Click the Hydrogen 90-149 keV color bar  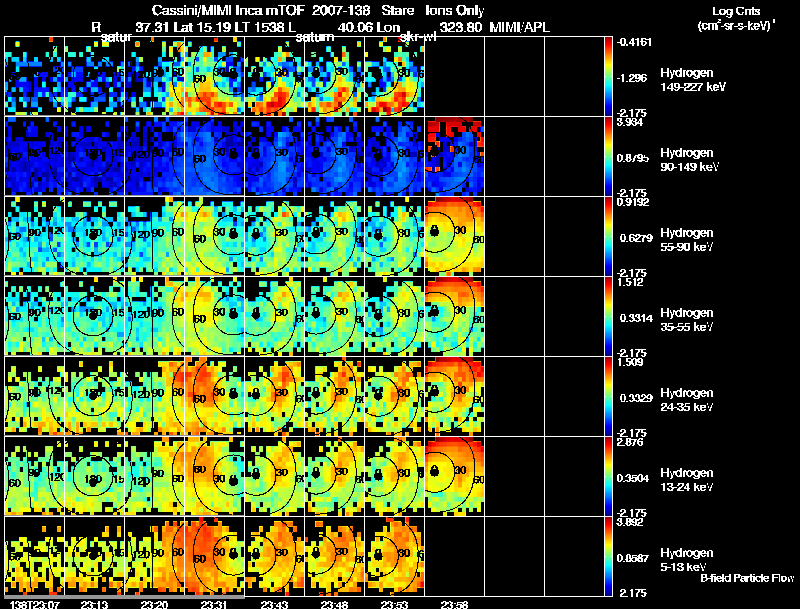pos(608,156)
